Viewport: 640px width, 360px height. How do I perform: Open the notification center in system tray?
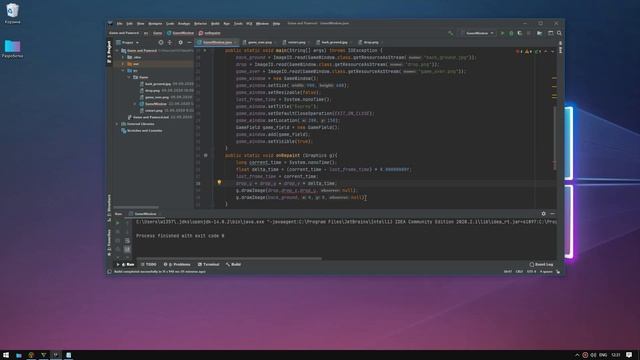click(629, 355)
